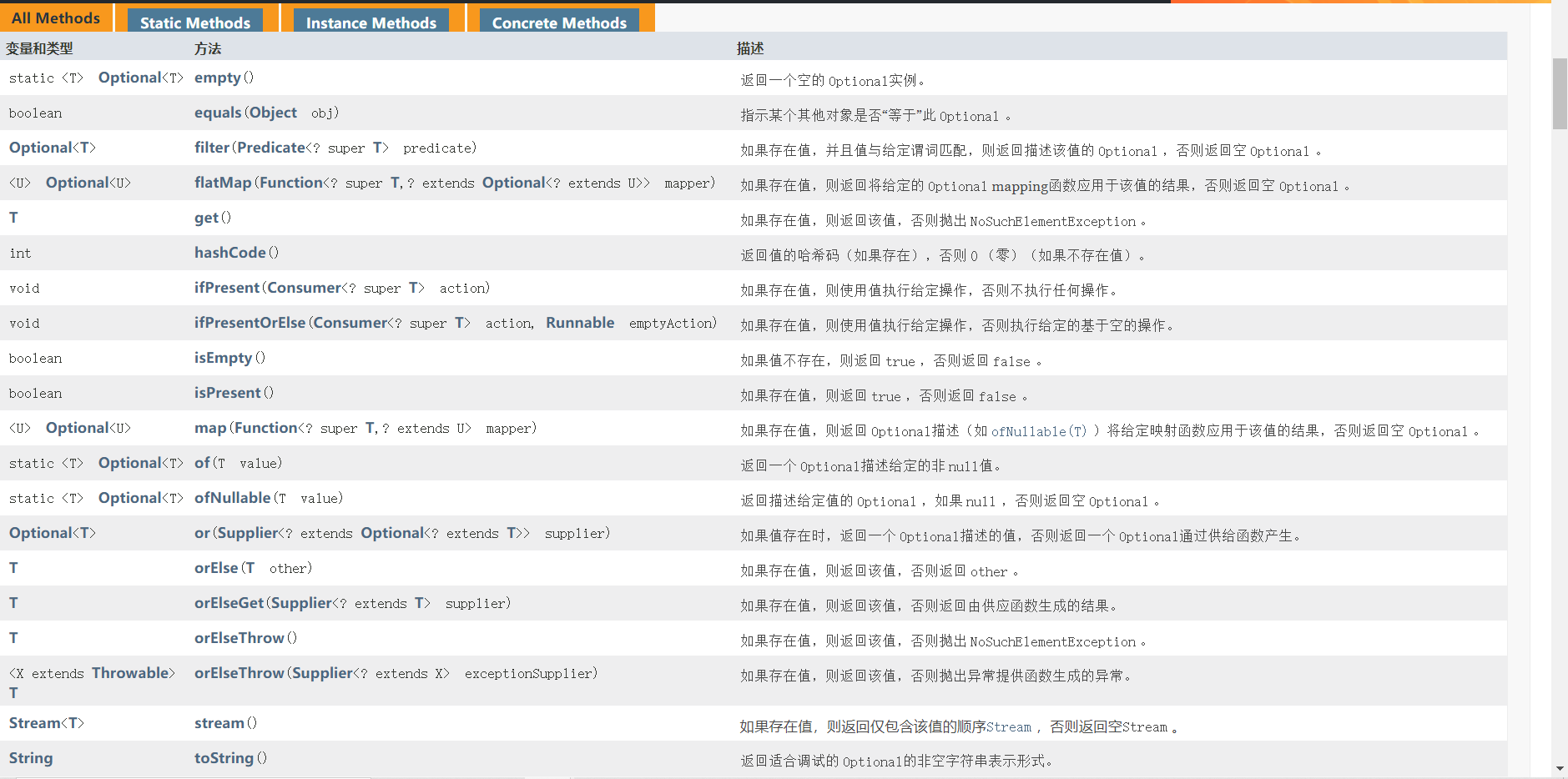
Task: Open the orElse method link
Action: 216,568
